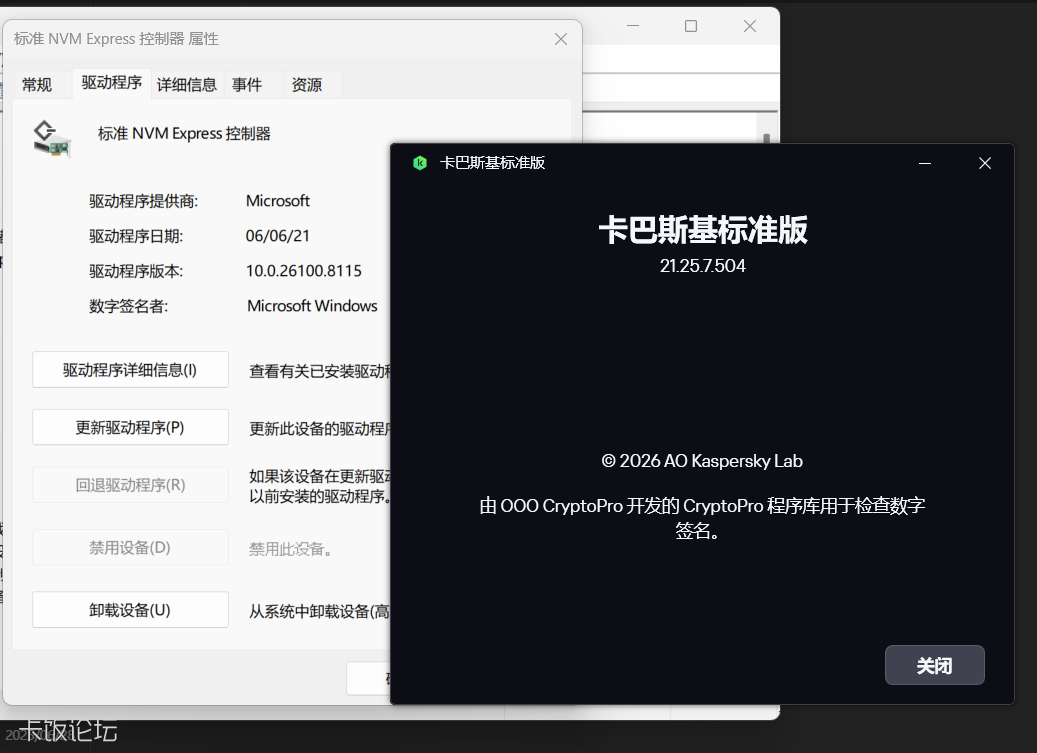This screenshot has height=753, width=1037.
Task: Click the 数字签名者 label
Action: point(128,306)
